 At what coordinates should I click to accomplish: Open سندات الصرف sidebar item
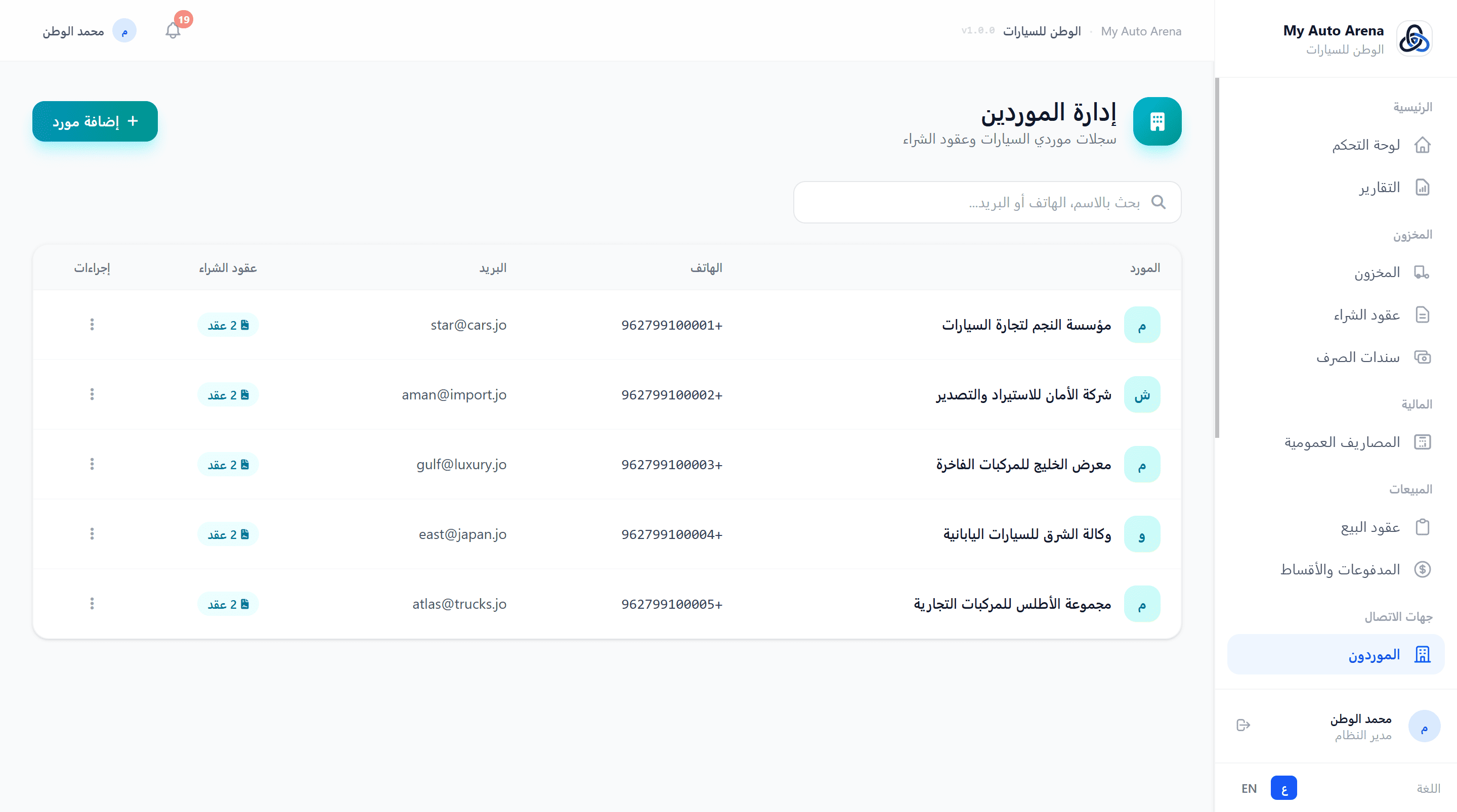coord(1336,357)
